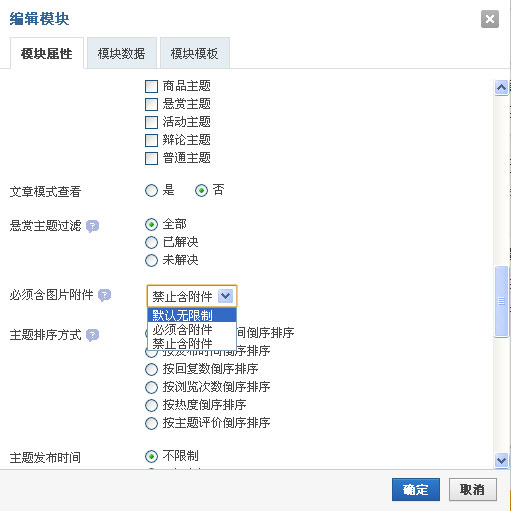Close the 编辑模块 dialog with X icon
Image resolution: width=511 pixels, height=511 pixels.
tap(490, 19)
